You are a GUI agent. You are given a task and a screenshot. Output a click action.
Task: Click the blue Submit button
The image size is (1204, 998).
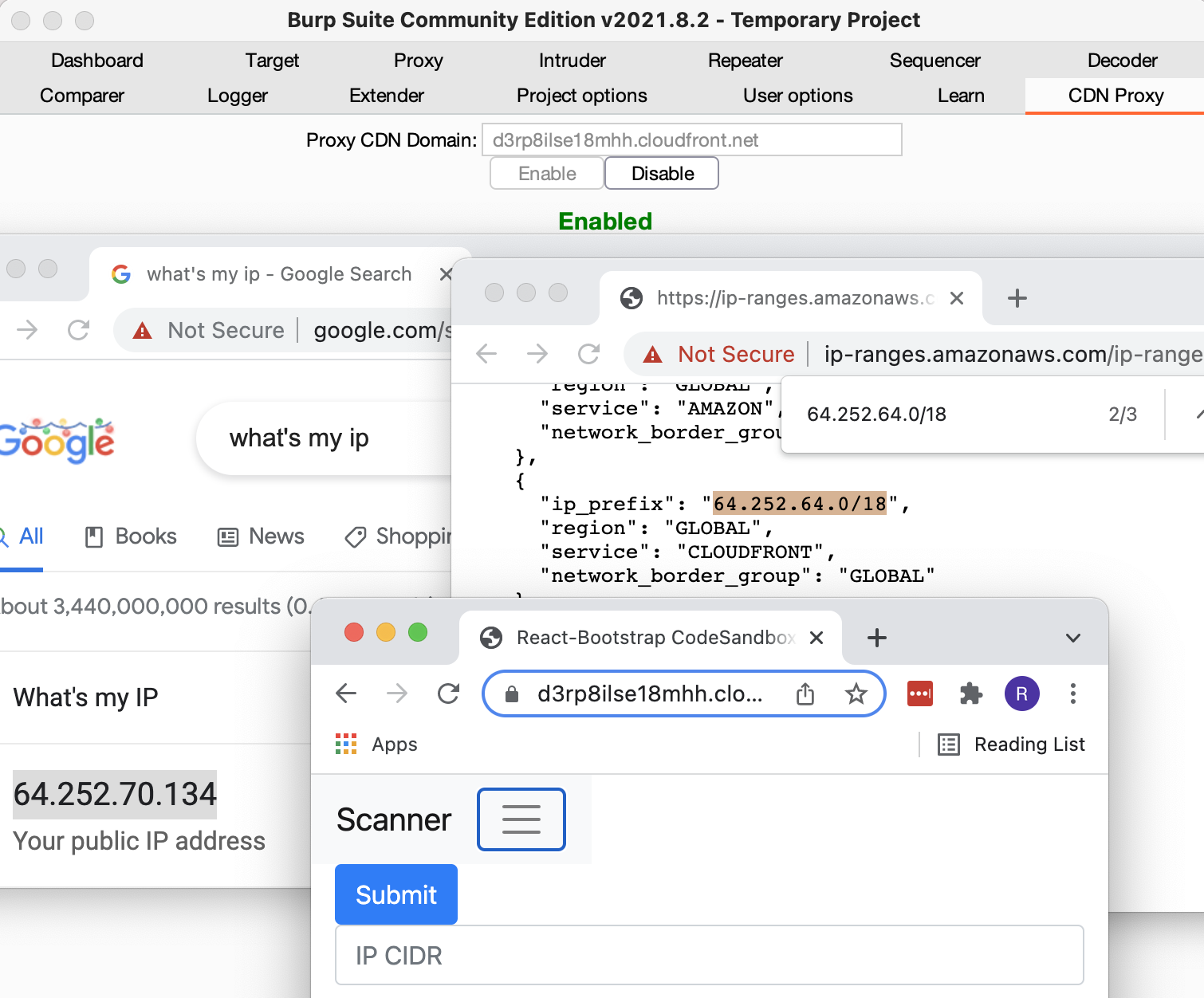396,894
